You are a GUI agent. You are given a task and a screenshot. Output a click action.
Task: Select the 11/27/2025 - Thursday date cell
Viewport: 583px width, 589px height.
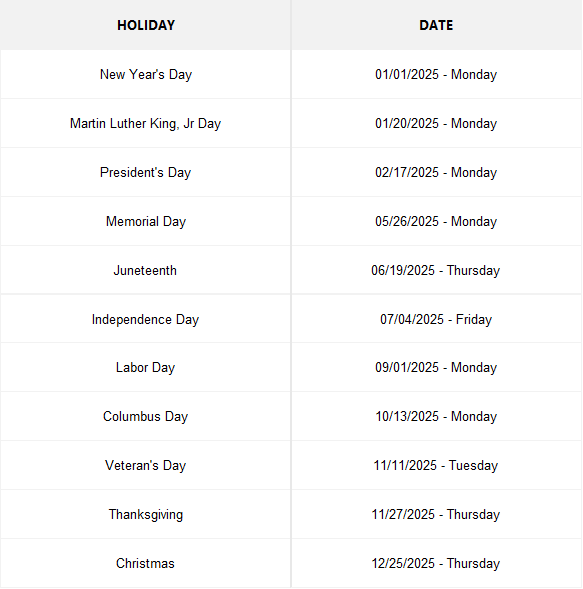436,514
